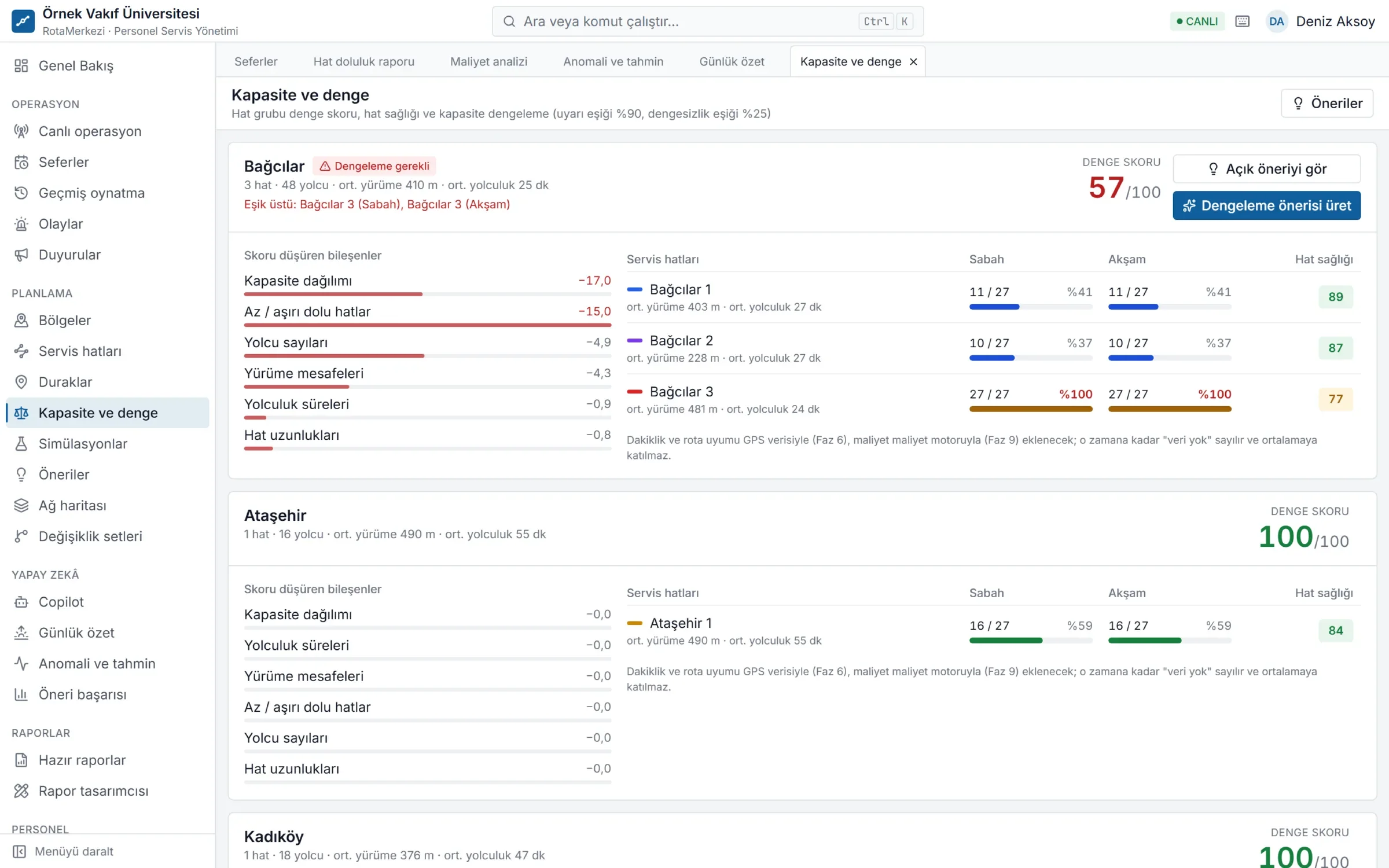Open Simülasyonlar flask item

(x=107, y=444)
